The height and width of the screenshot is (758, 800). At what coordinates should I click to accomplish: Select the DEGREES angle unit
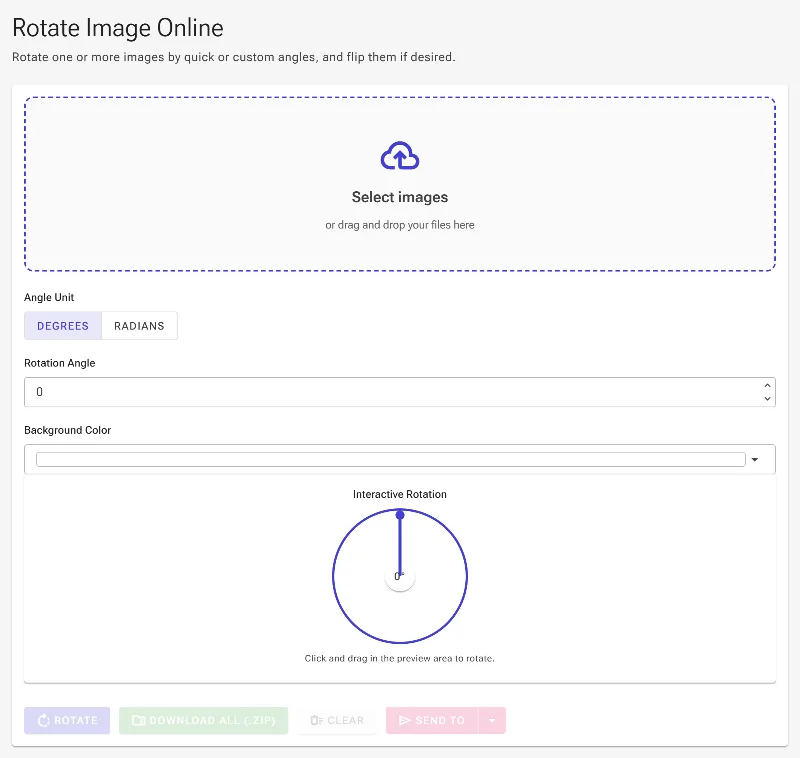63,326
